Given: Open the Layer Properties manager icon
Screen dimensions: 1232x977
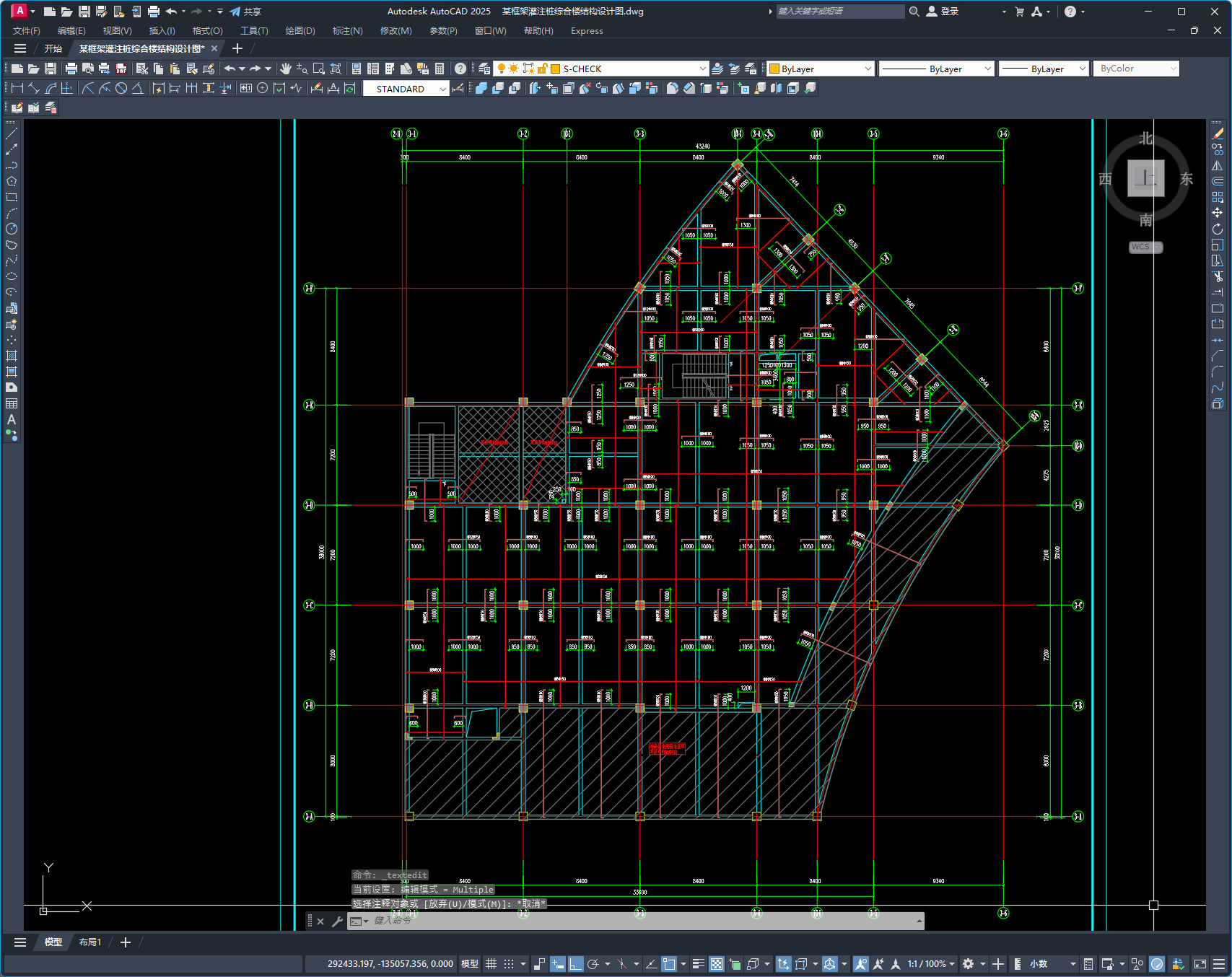Looking at the screenshot, I should pyautogui.click(x=484, y=69).
